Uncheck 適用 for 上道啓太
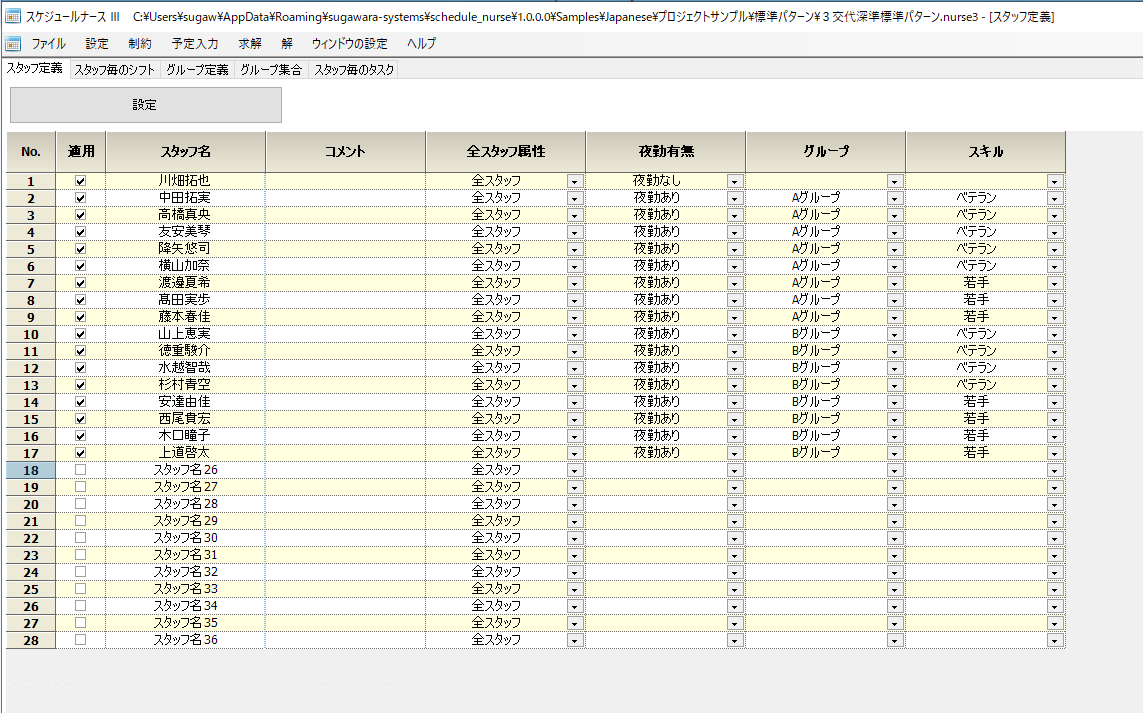This screenshot has width=1143, height=713. point(80,453)
